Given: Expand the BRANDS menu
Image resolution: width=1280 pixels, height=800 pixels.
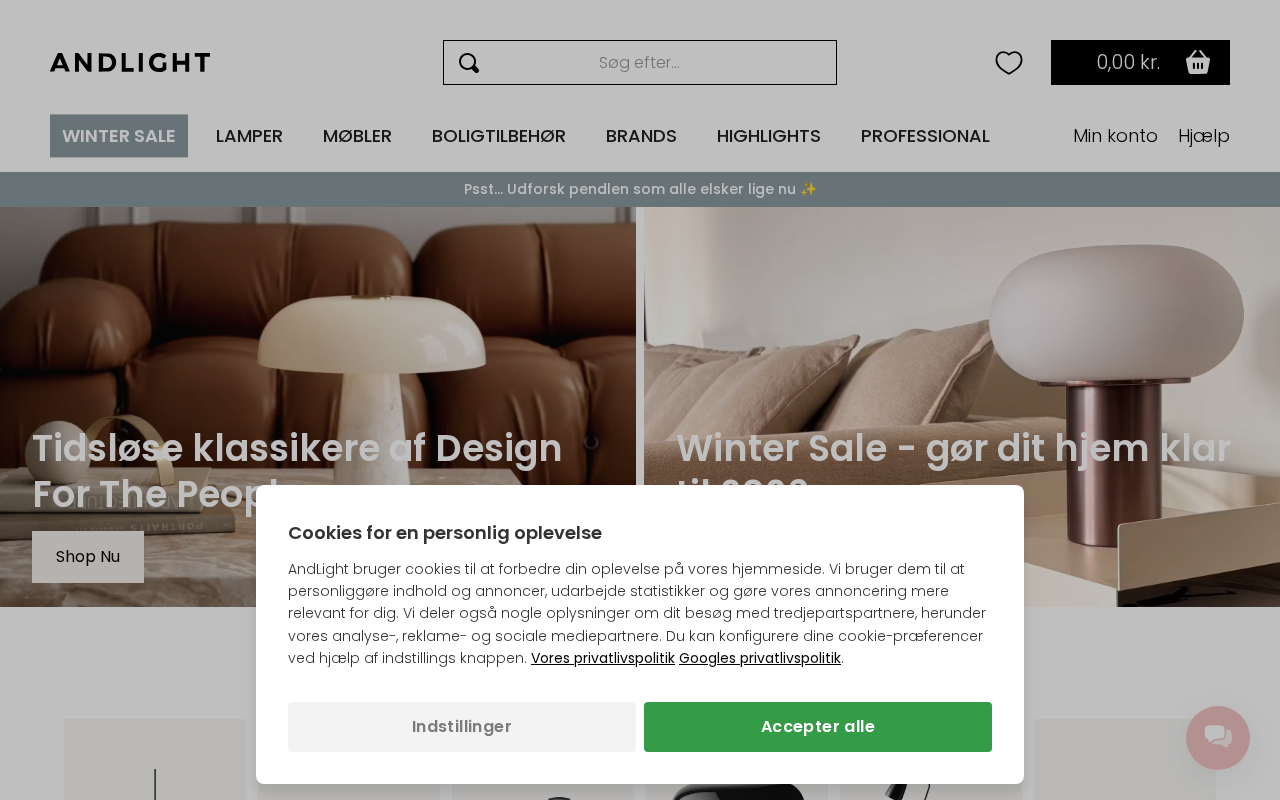Looking at the screenshot, I should [641, 136].
